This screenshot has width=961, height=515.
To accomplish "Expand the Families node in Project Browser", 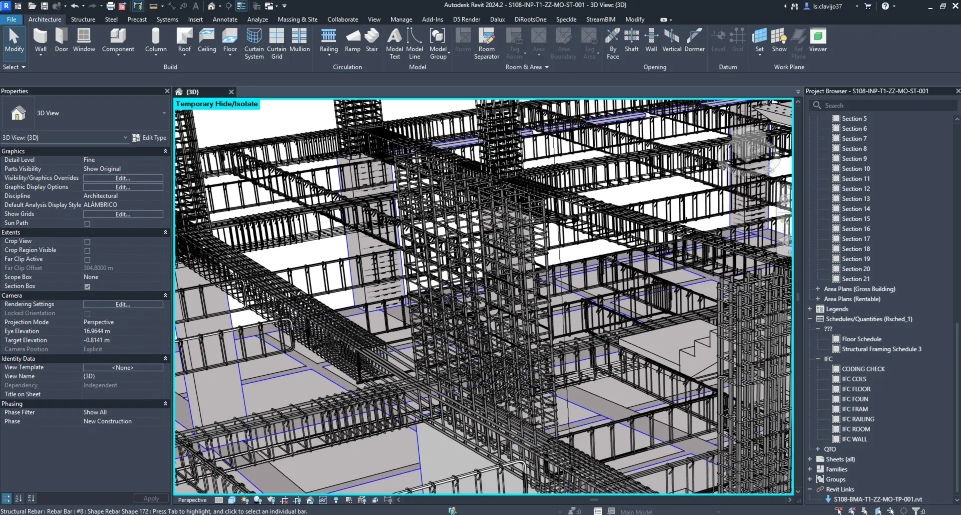I will click(x=810, y=469).
